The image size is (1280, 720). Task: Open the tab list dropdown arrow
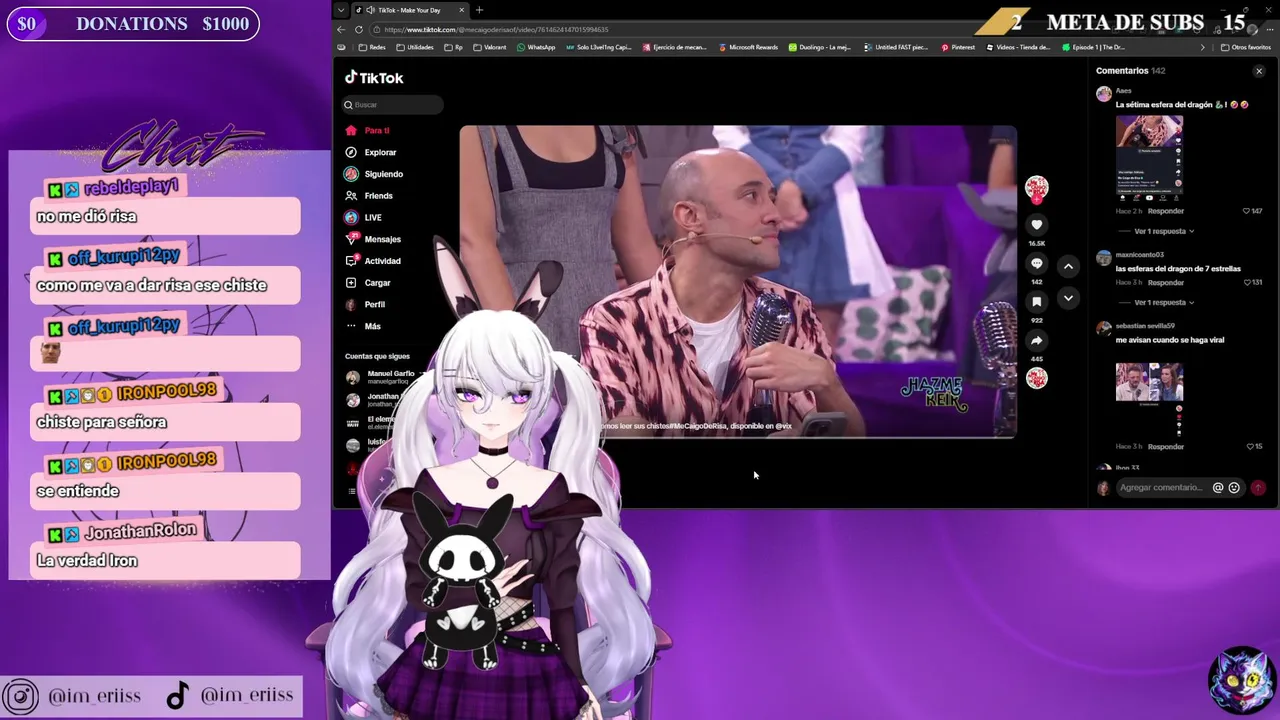pyautogui.click(x=341, y=10)
